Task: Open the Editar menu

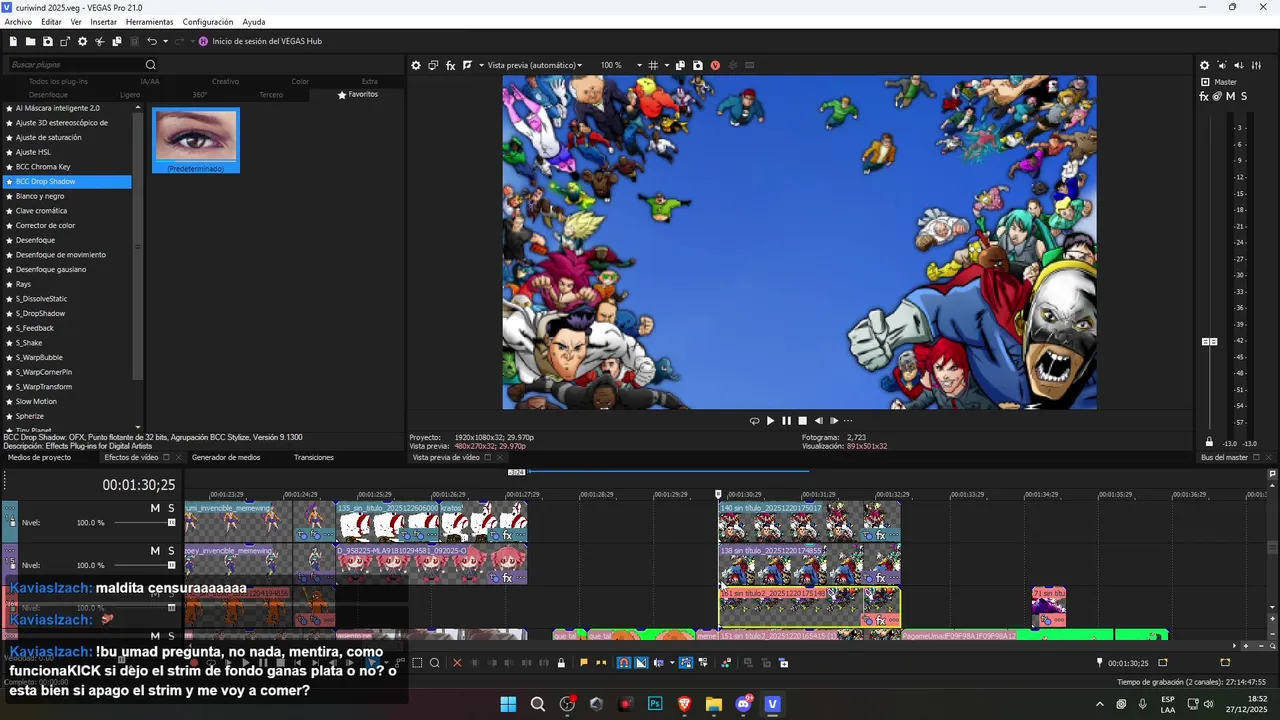Action: click(51, 22)
